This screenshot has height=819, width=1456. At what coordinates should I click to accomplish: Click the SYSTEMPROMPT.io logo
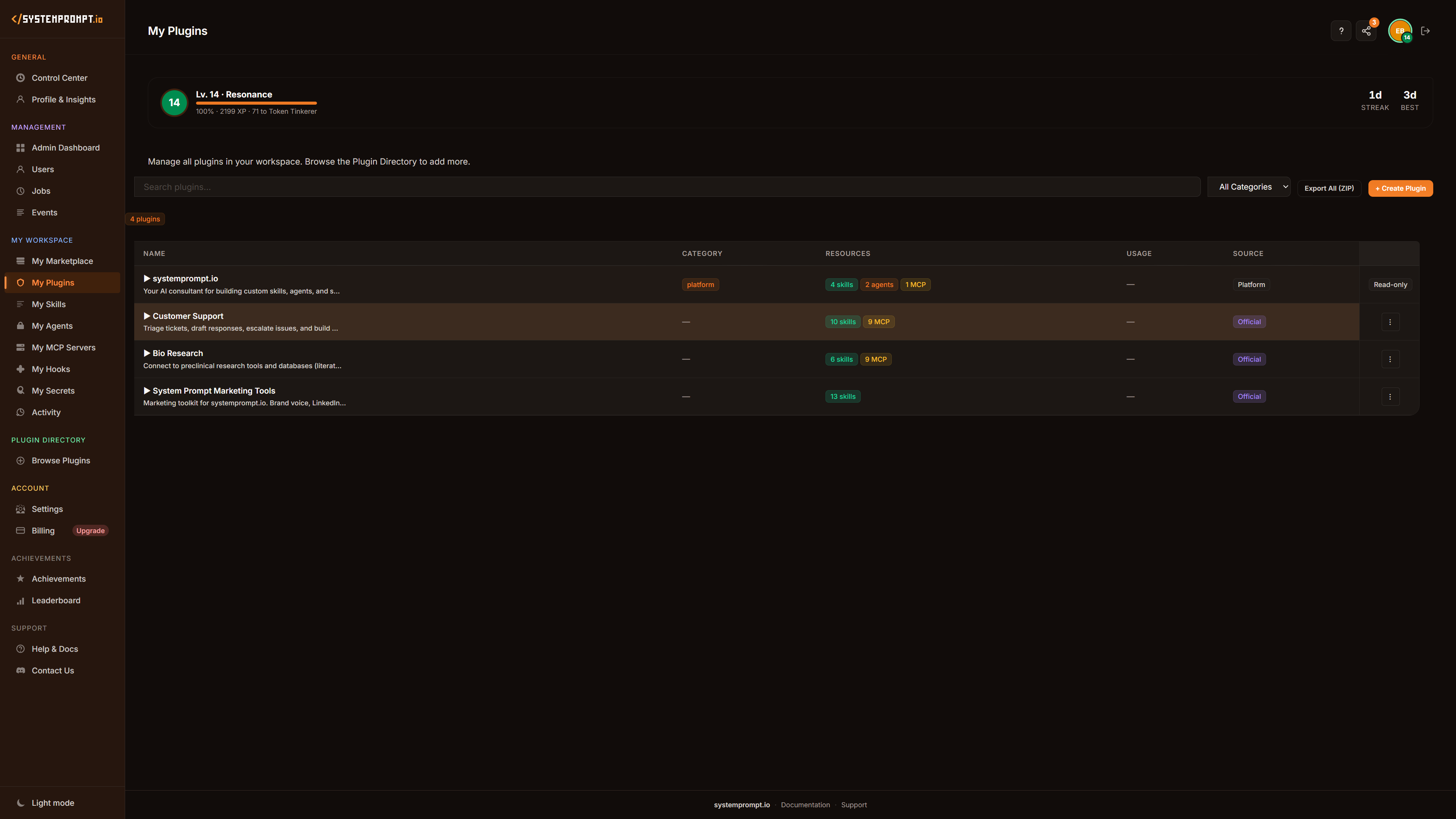(58, 19)
